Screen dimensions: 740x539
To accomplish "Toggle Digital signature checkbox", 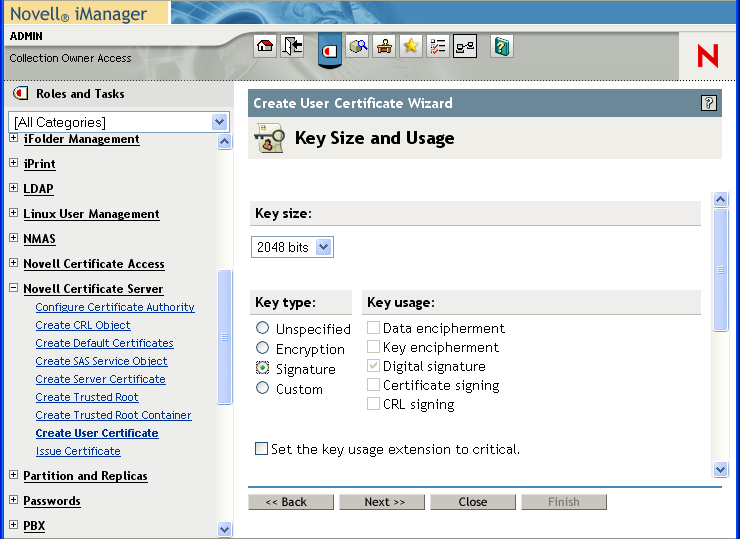I will pyautogui.click(x=373, y=366).
